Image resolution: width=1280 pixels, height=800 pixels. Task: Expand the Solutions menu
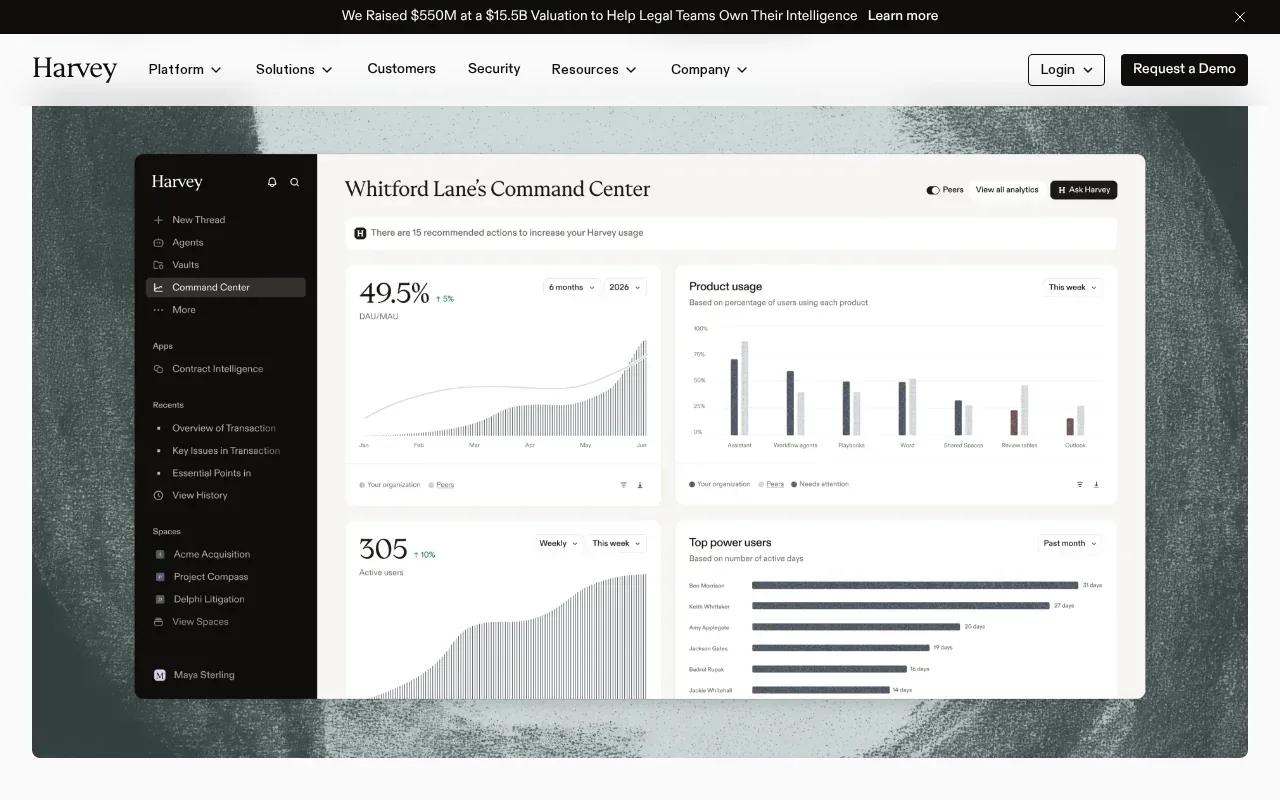pos(294,70)
